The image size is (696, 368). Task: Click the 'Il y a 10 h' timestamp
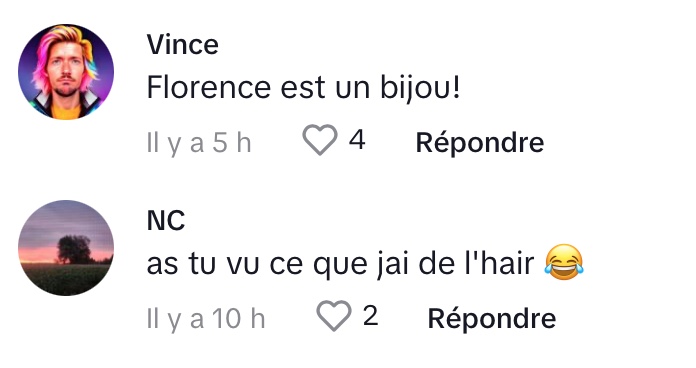(206, 319)
